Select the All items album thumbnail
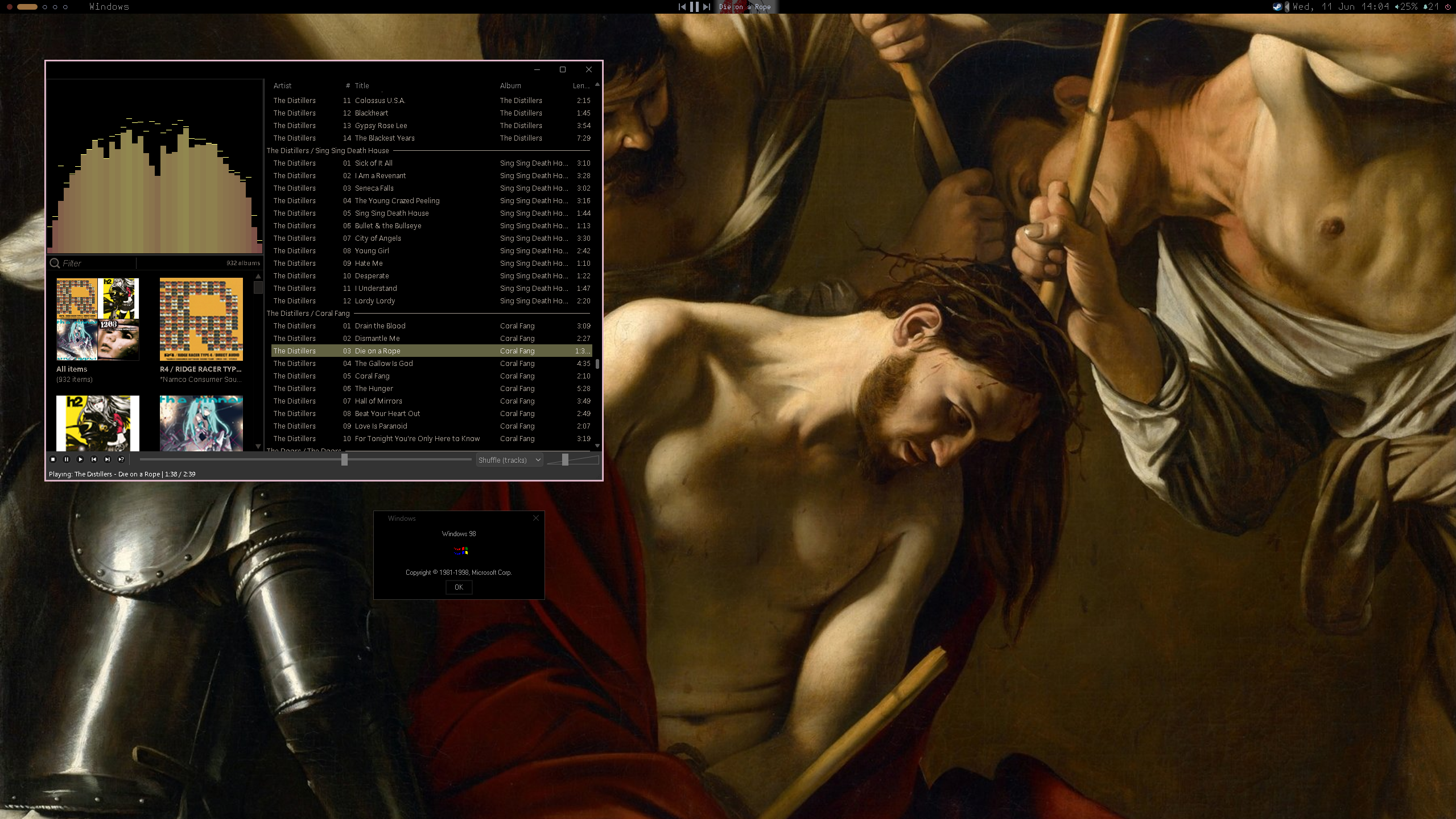This screenshot has width=1456, height=819. point(97,319)
